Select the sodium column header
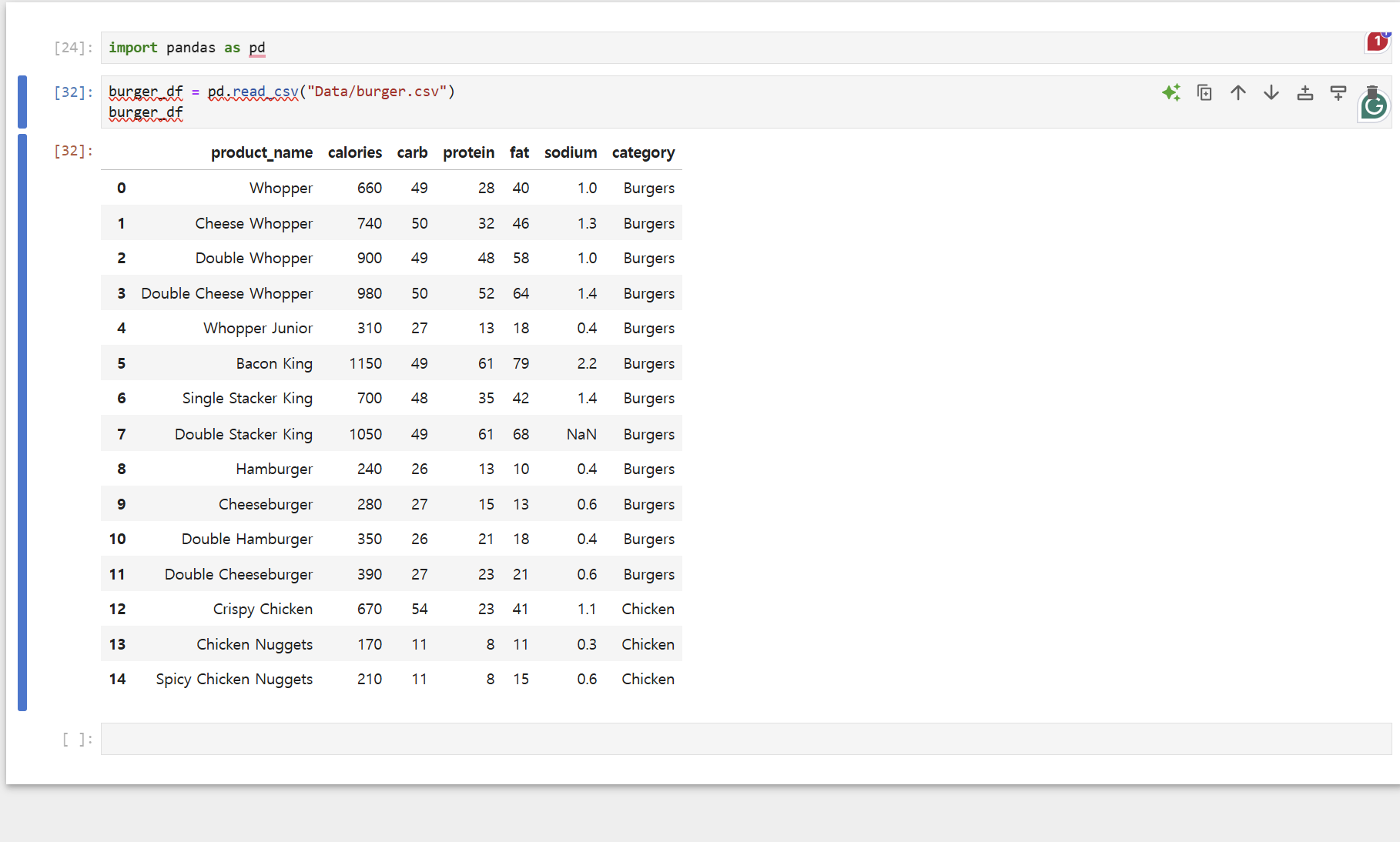The height and width of the screenshot is (842, 1400). pos(571,152)
